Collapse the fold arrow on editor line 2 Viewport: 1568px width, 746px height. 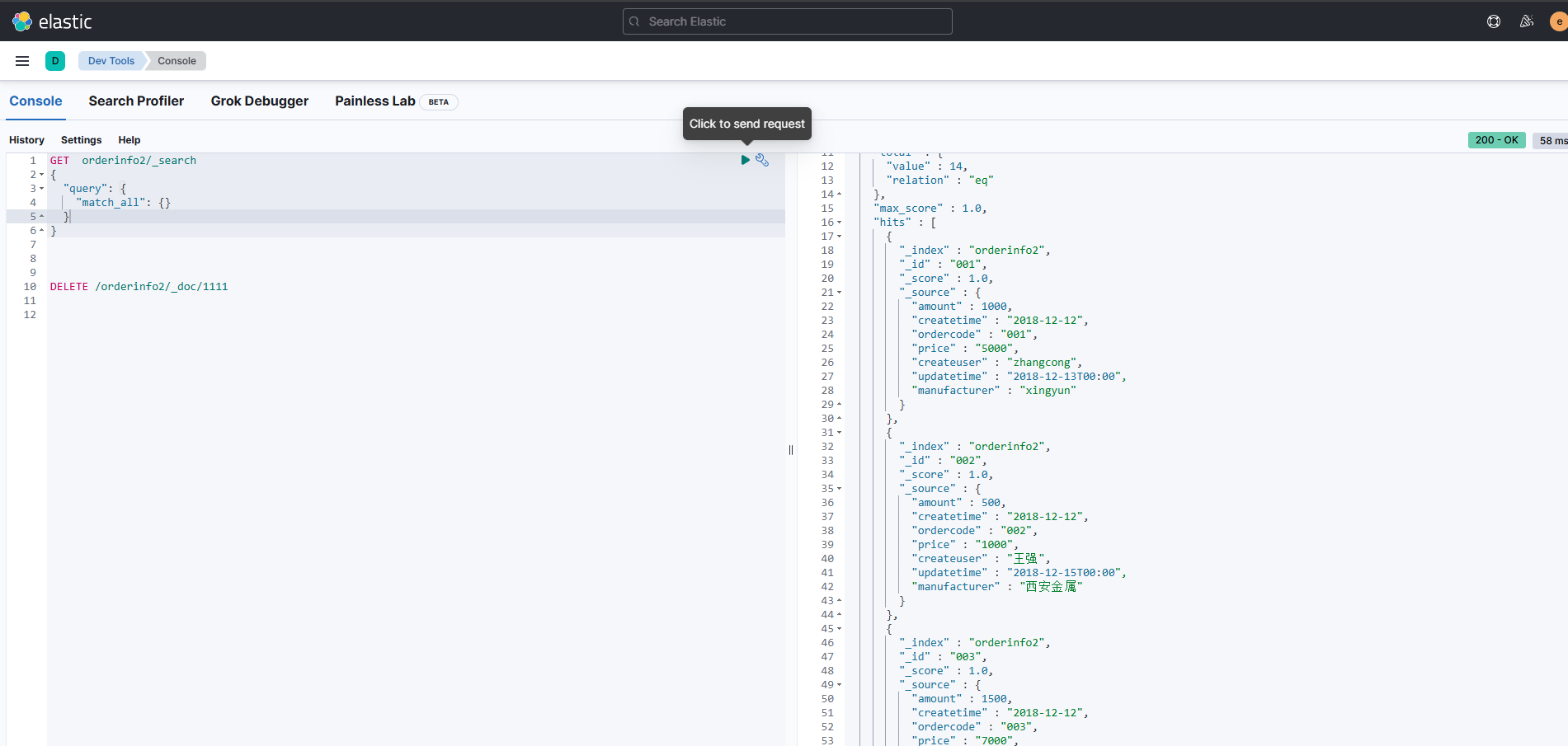point(42,175)
